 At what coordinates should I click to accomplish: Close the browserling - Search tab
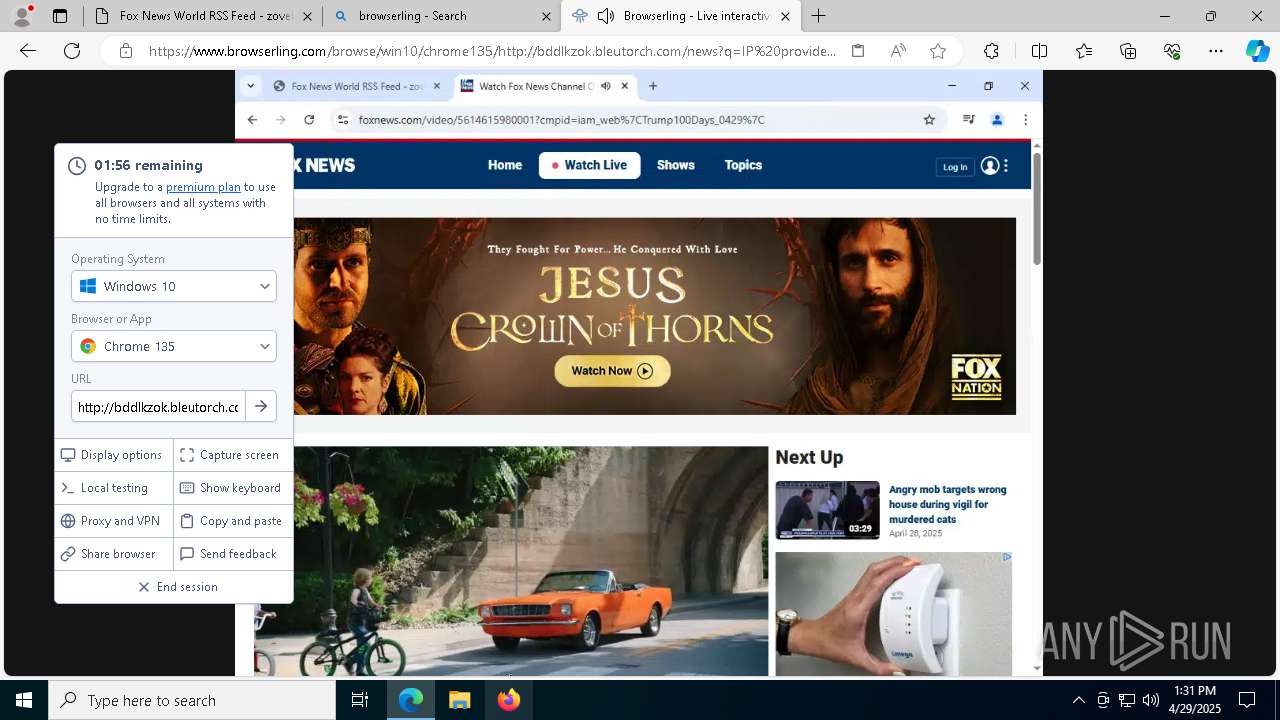click(546, 16)
